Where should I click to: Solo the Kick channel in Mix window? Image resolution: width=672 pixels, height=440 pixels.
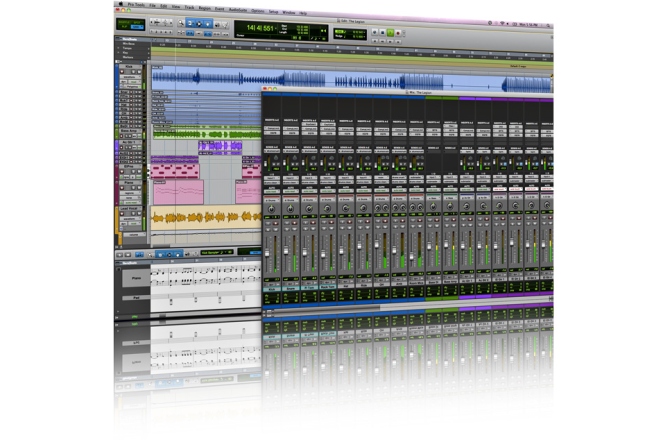268,229
